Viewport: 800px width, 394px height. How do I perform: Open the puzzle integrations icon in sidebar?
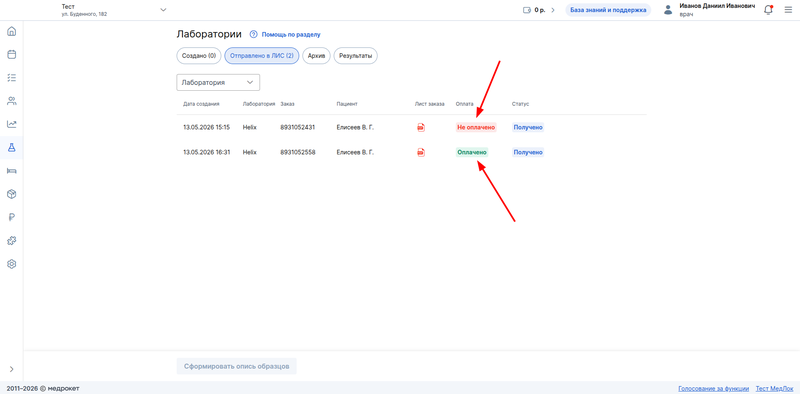pyautogui.click(x=11, y=240)
